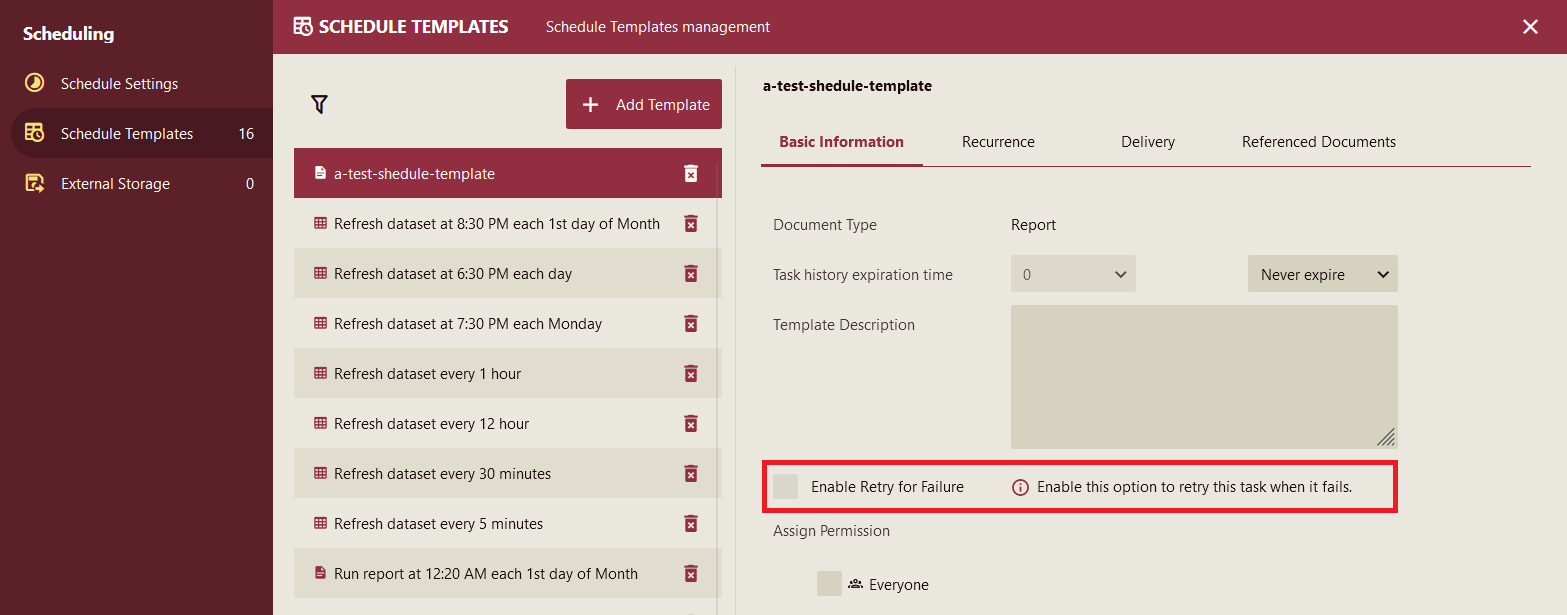Enable Retry for Failure checkbox
Image resolution: width=1567 pixels, height=615 pixels.
click(786, 487)
